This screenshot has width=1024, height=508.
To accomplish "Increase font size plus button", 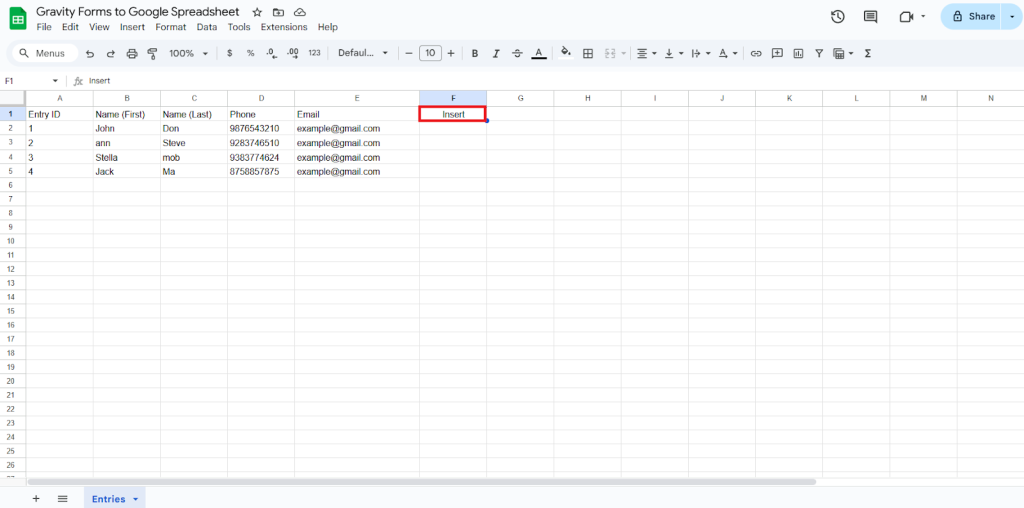I will point(451,54).
